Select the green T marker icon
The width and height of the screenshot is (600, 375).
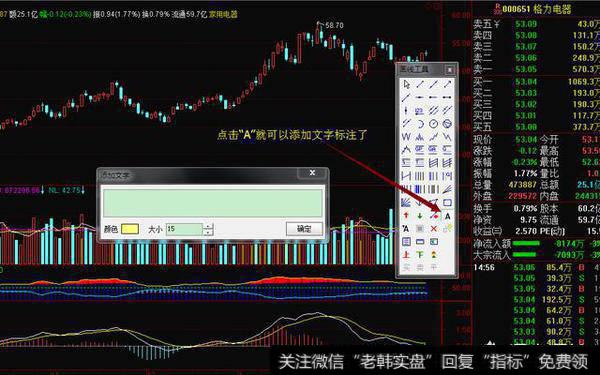tap(420, 254)
